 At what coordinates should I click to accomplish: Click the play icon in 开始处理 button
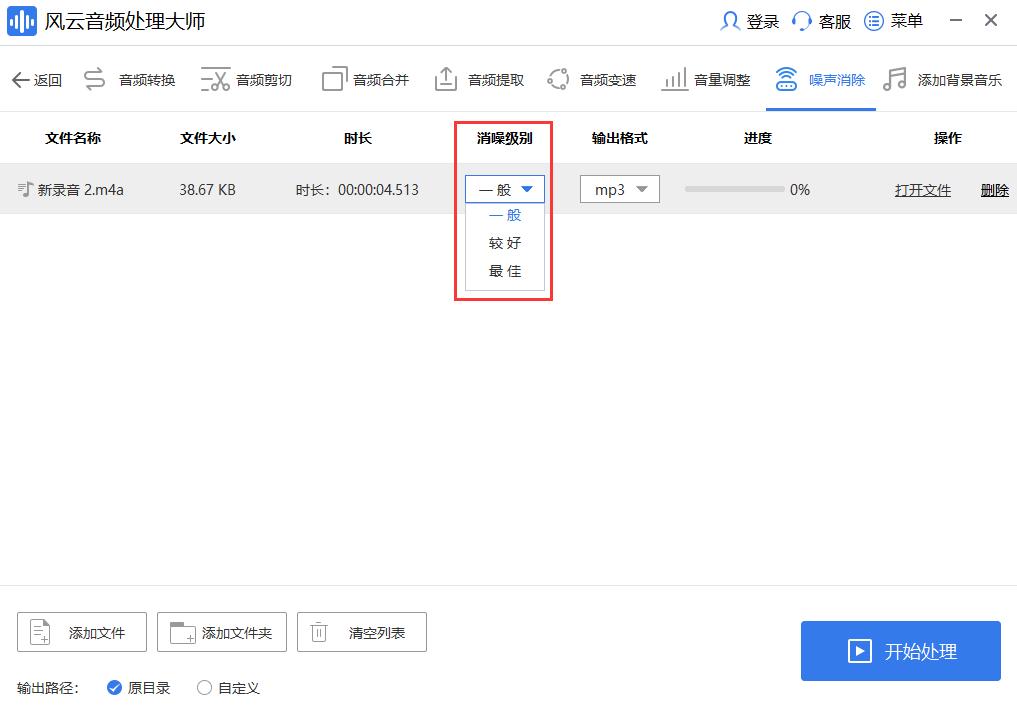click(x=859, y=651)
